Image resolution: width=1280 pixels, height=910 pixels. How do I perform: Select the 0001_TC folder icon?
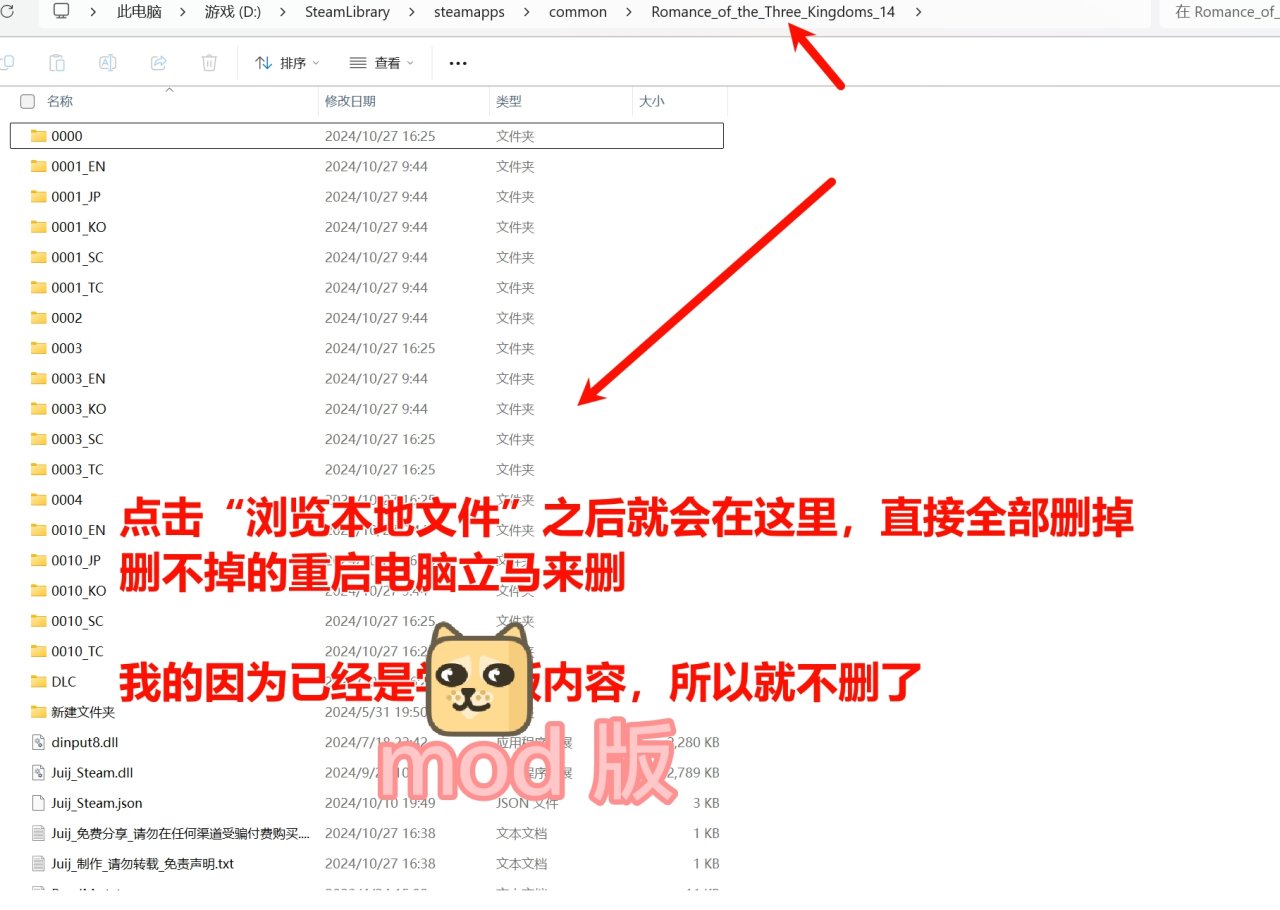pyautogui.click(x=38, y=287)
